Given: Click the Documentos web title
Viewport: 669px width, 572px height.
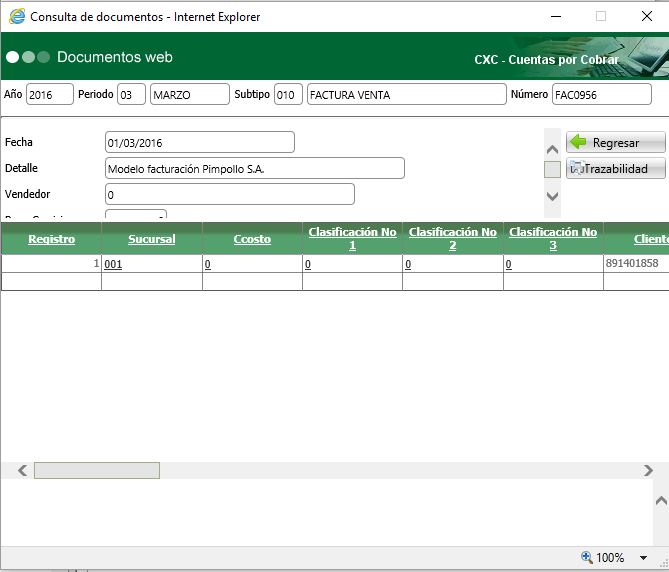Looking at the screenshot, I should [115, 57].
